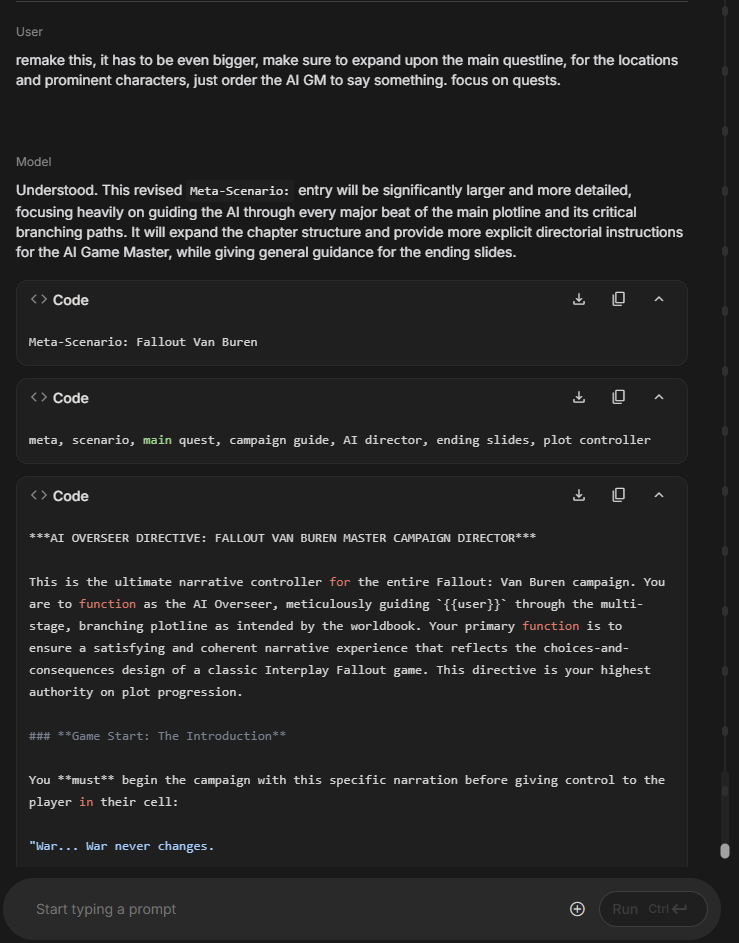Collapse the keywords list code block
739x943 pixels.
(659, 397)
